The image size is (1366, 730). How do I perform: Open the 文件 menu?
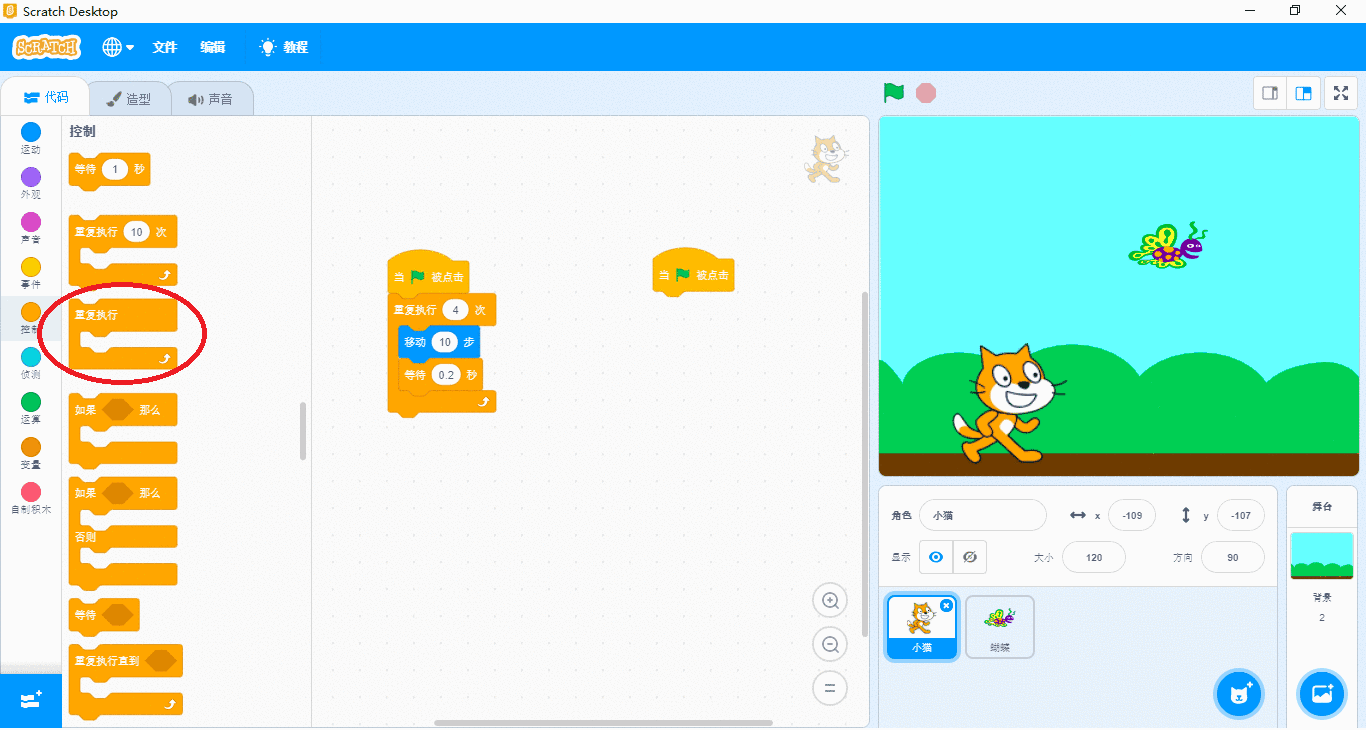165,47
